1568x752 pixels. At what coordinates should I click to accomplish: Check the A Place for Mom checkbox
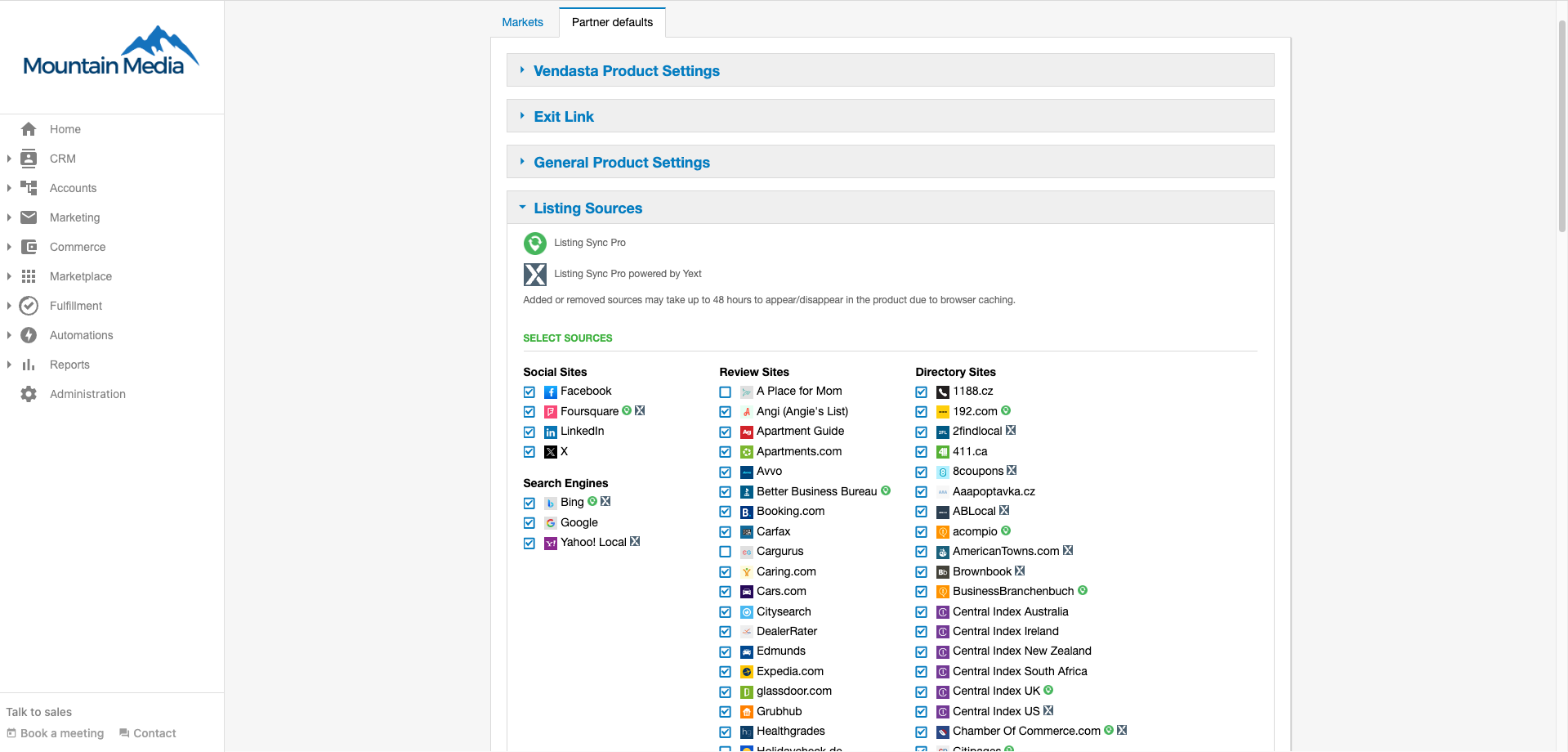point(726,392)
